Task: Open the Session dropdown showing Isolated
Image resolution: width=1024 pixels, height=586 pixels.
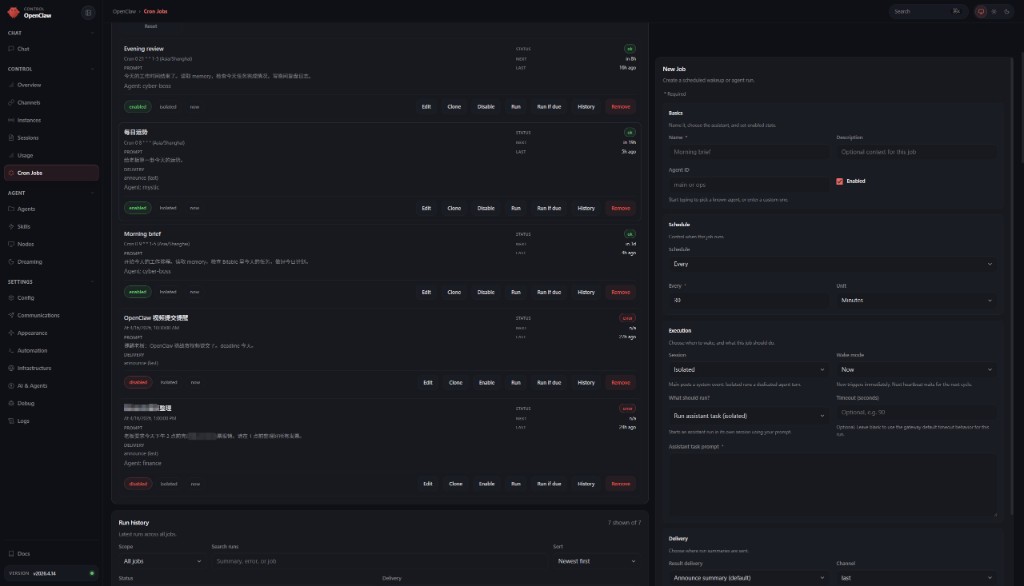Action: tap(748, 370)
